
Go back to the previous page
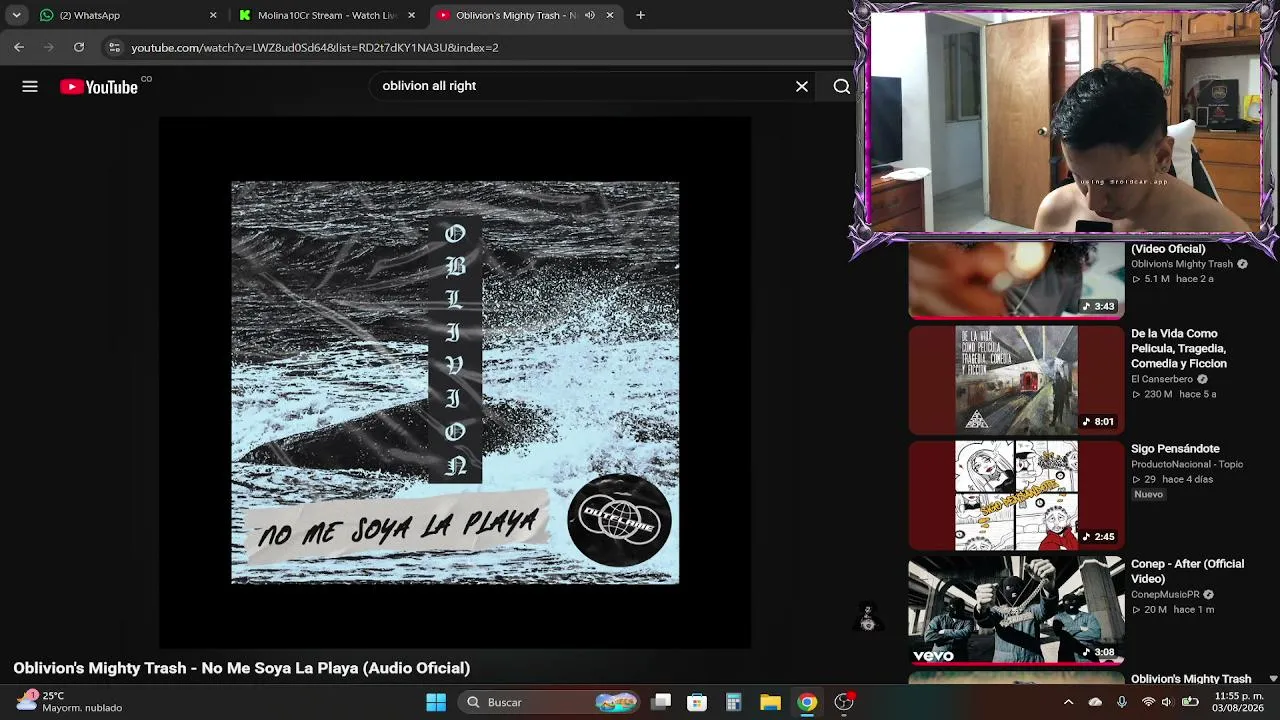point(19,47)
